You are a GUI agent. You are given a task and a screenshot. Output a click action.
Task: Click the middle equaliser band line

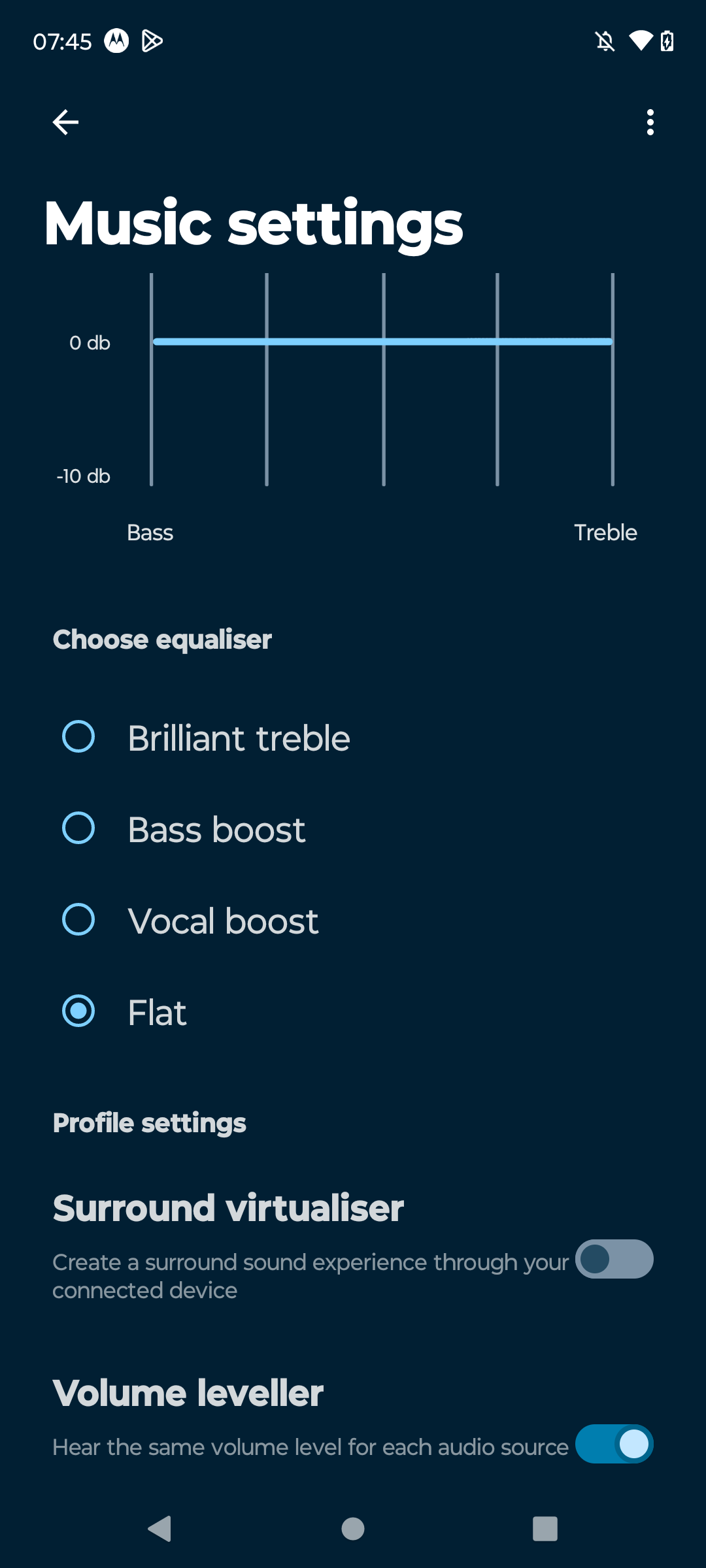384,380
